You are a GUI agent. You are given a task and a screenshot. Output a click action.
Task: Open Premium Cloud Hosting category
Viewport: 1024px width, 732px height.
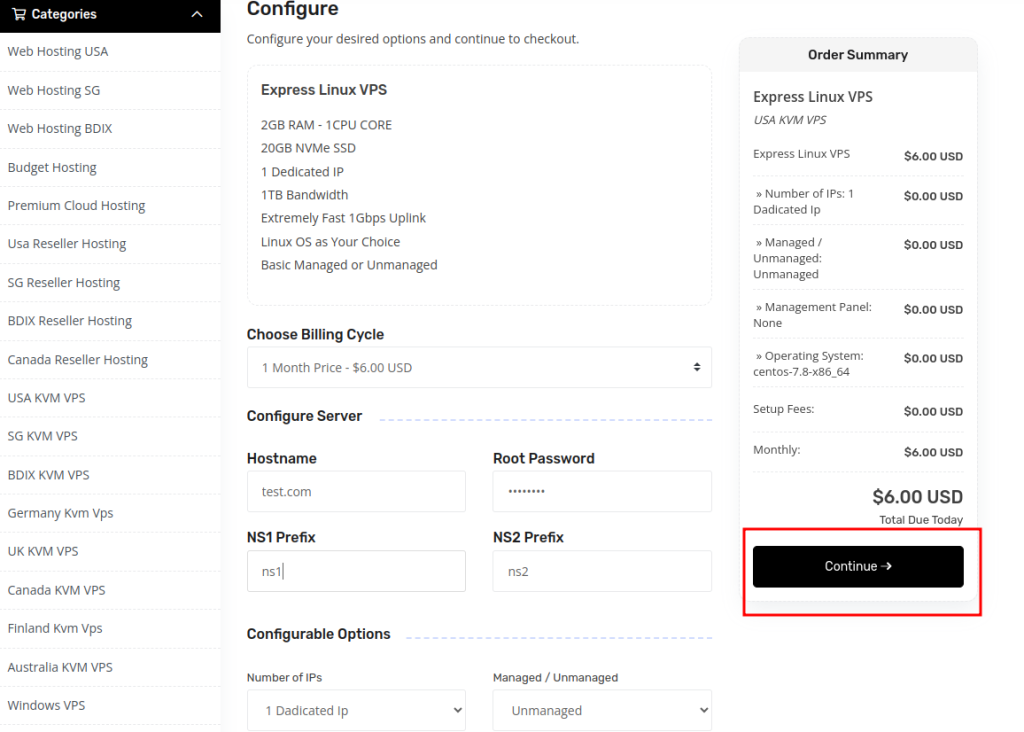pyautogui.click(x=76, y=206)
